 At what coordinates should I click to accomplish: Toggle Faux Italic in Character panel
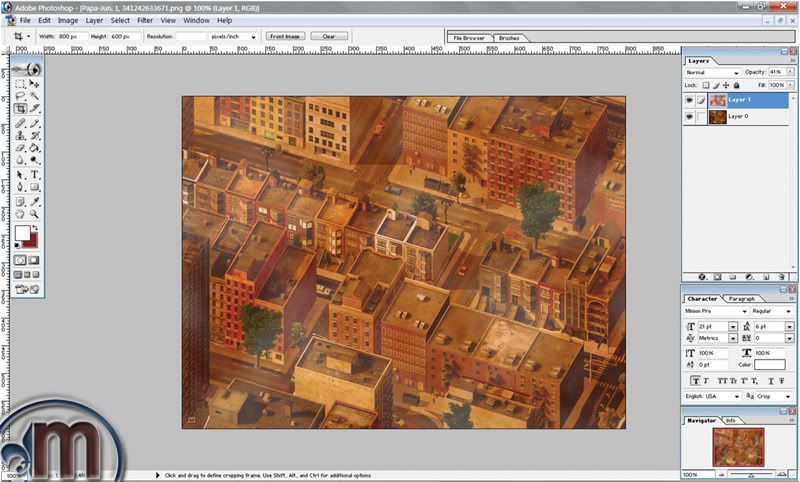pyautogui.click(x=706, y=381)
